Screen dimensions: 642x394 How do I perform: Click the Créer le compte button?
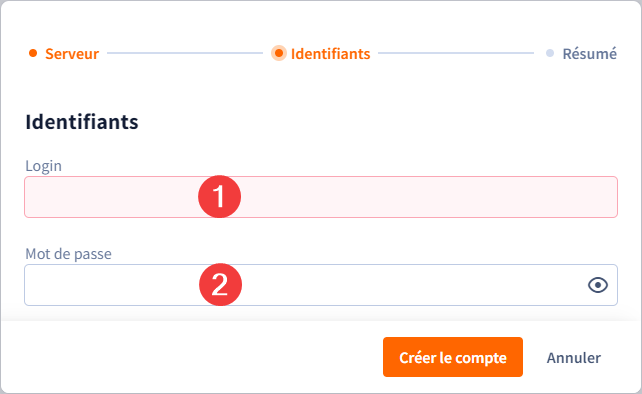click(453, 357)
